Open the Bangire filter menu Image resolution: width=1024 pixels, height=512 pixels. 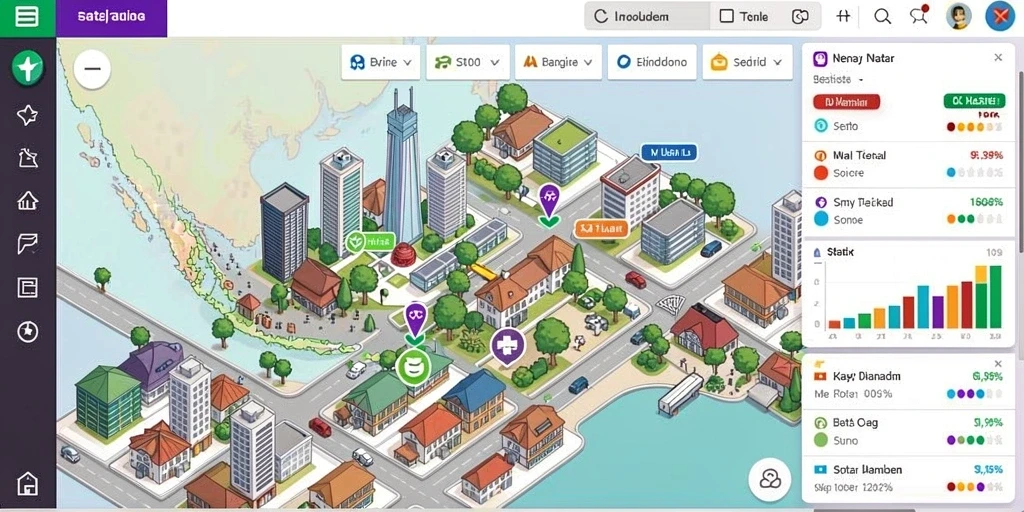558,62
